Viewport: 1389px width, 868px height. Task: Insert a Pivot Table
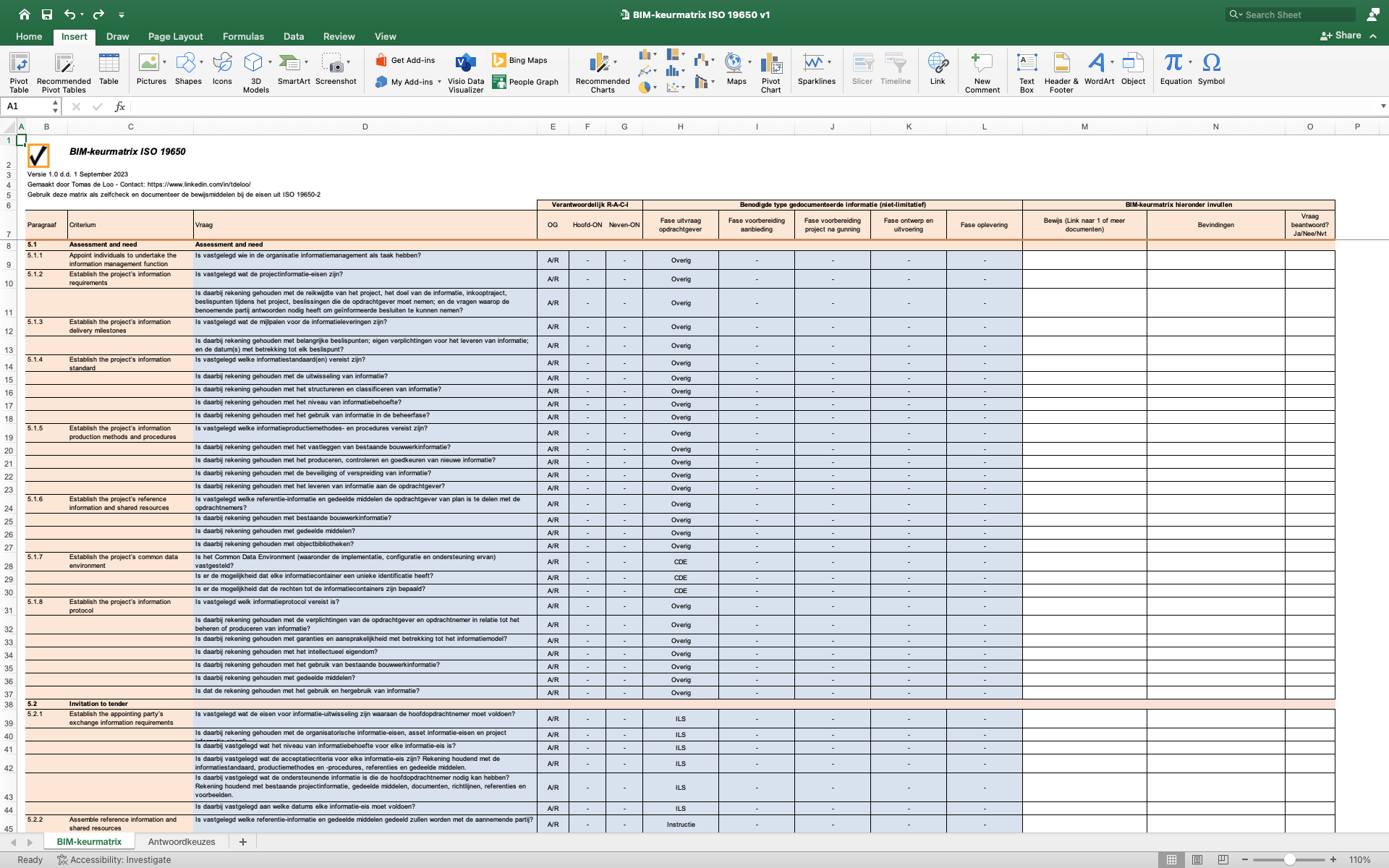pyautogui.click(x=20, y=72)
